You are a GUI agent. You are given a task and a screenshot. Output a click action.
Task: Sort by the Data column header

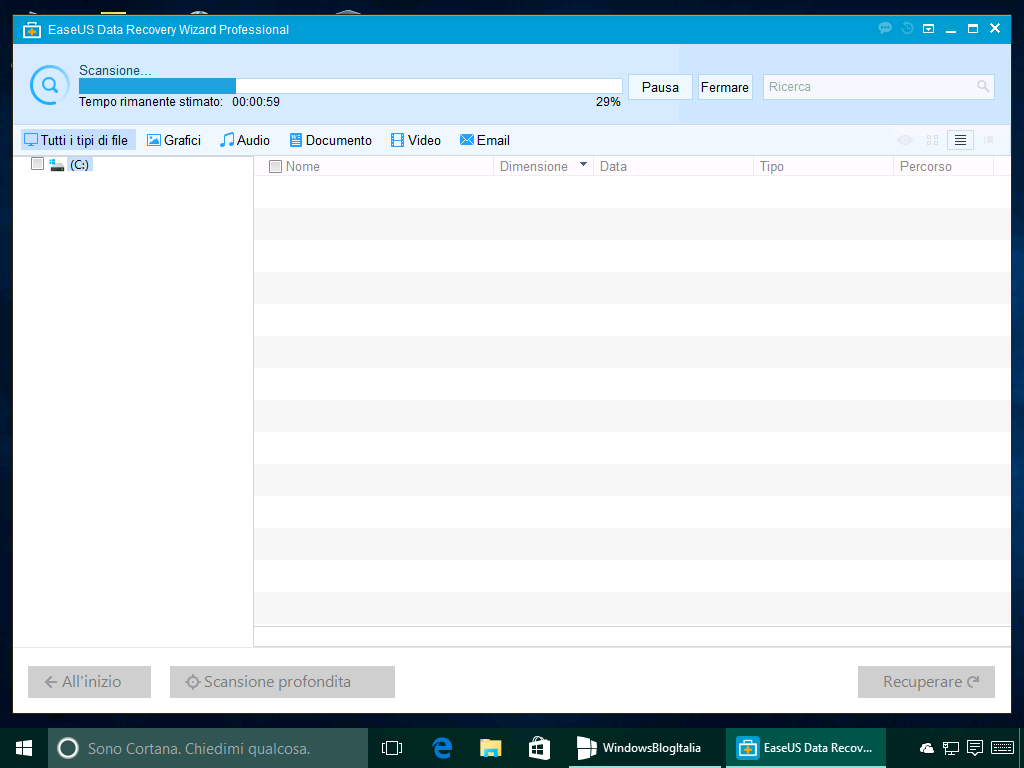673,167
